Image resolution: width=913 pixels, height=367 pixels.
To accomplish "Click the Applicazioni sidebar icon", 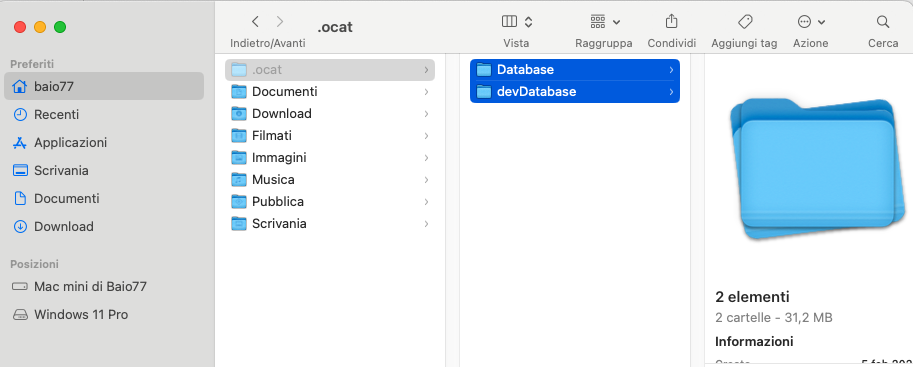I will point(20,142).
